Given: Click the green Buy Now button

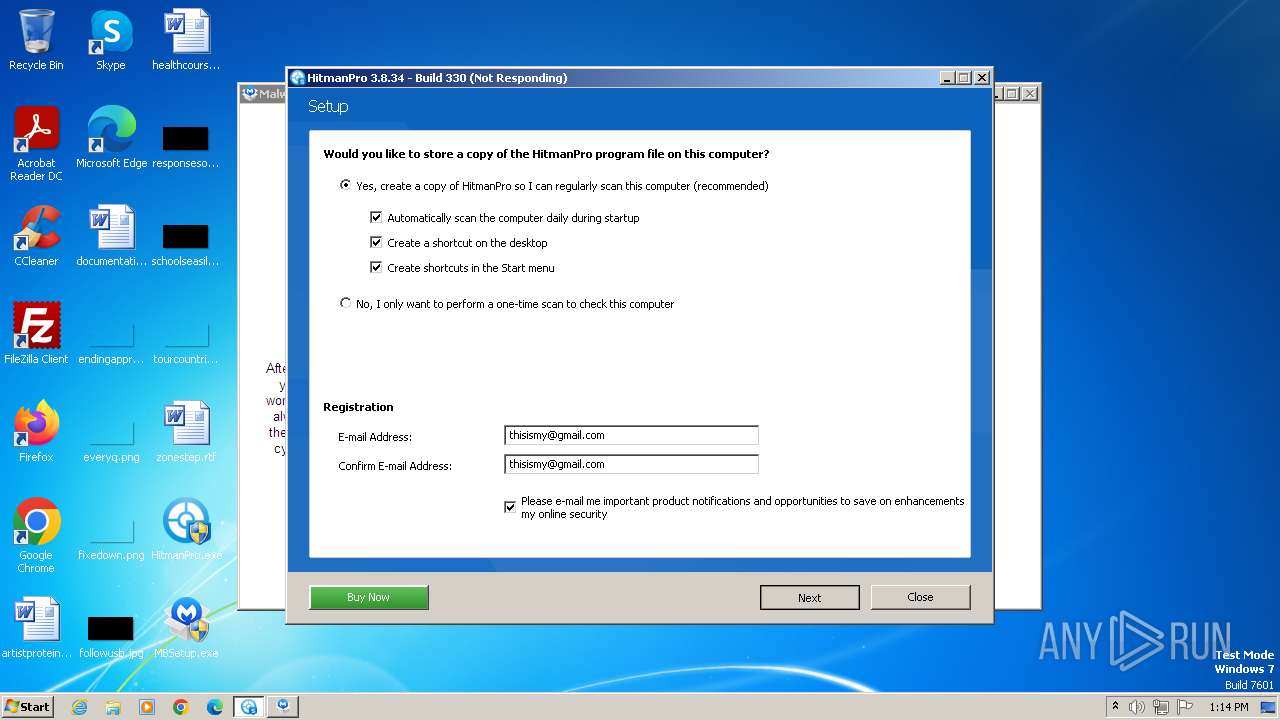Looking at the screenshot, I should click(369, 597).
